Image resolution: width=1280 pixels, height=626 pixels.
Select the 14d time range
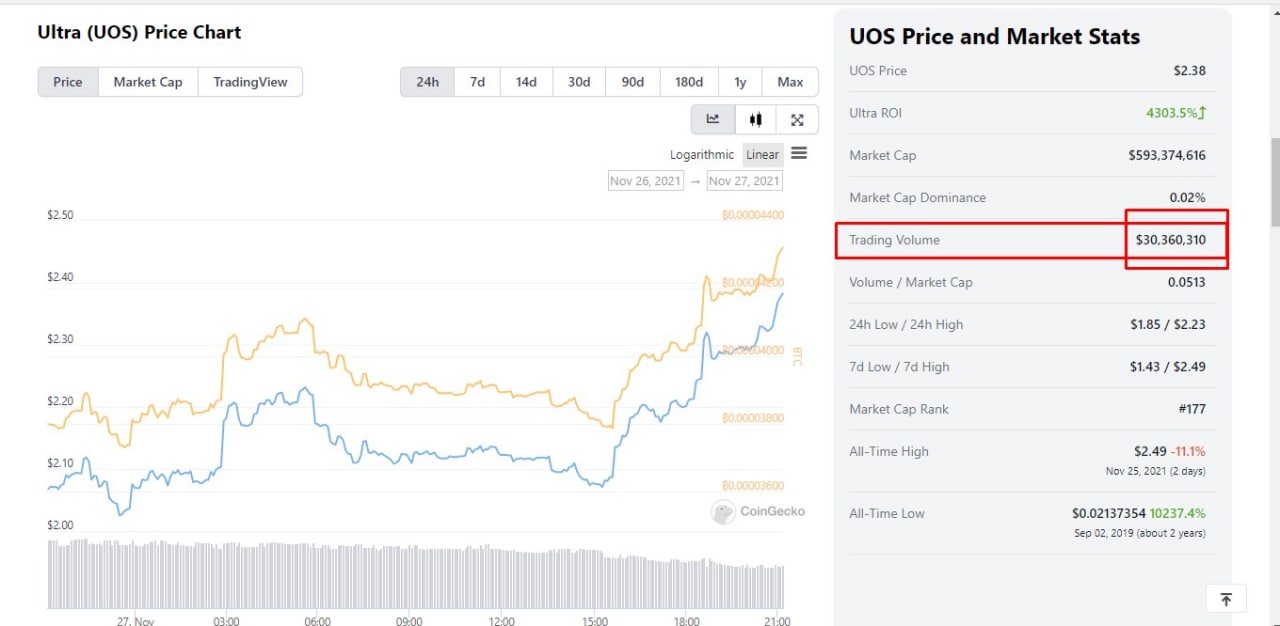[x=526, y=82]
